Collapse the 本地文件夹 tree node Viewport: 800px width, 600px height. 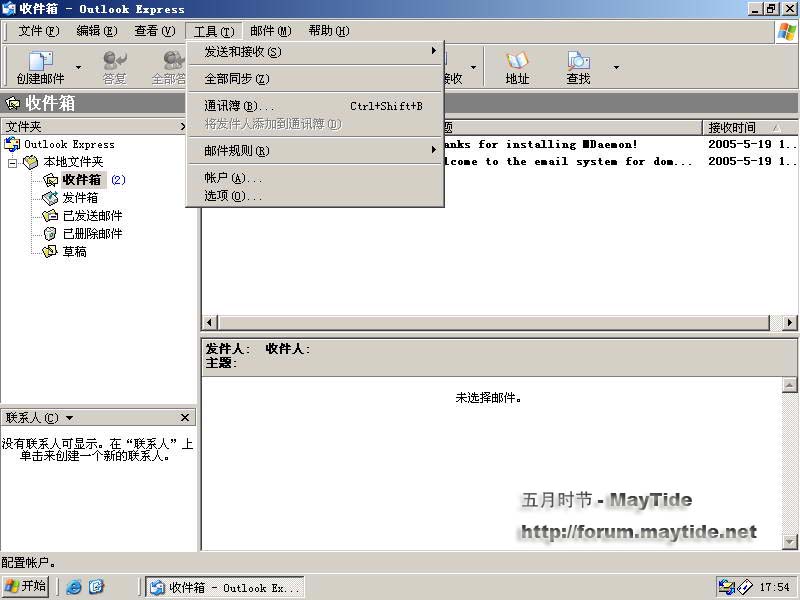[x=13, y=162]
